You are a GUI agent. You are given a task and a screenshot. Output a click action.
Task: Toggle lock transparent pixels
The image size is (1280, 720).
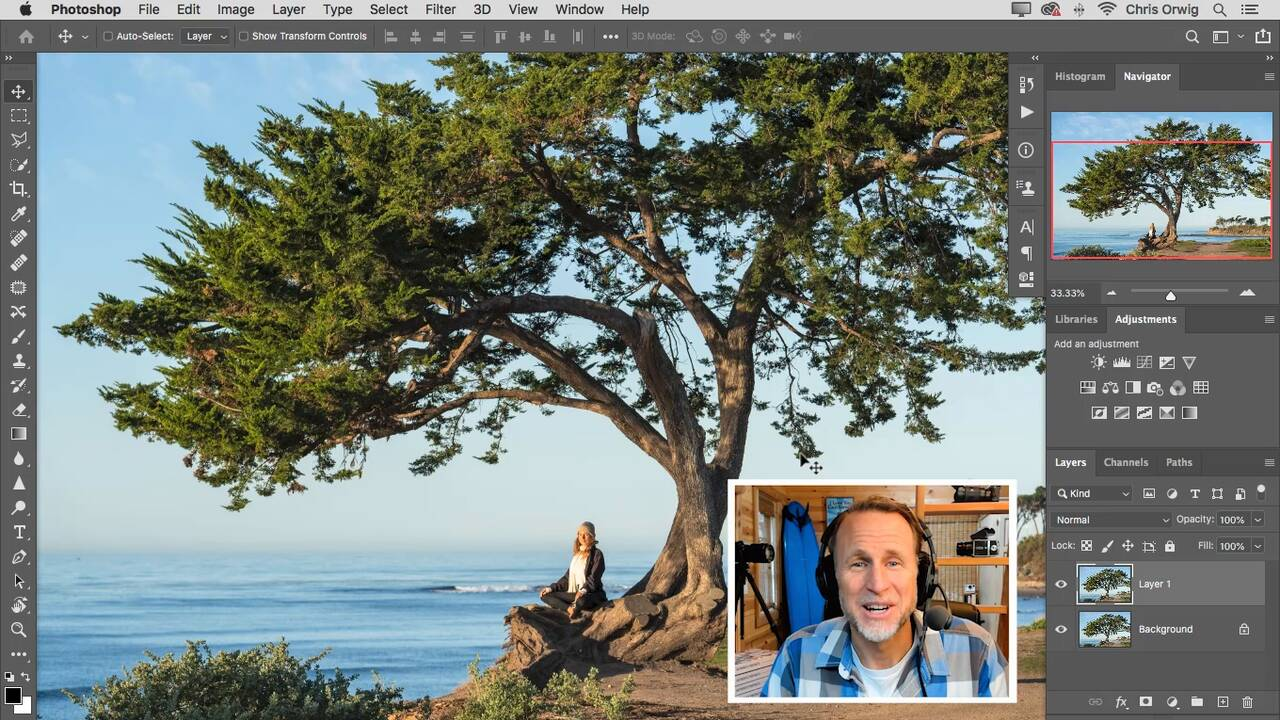click(1086, 546)
